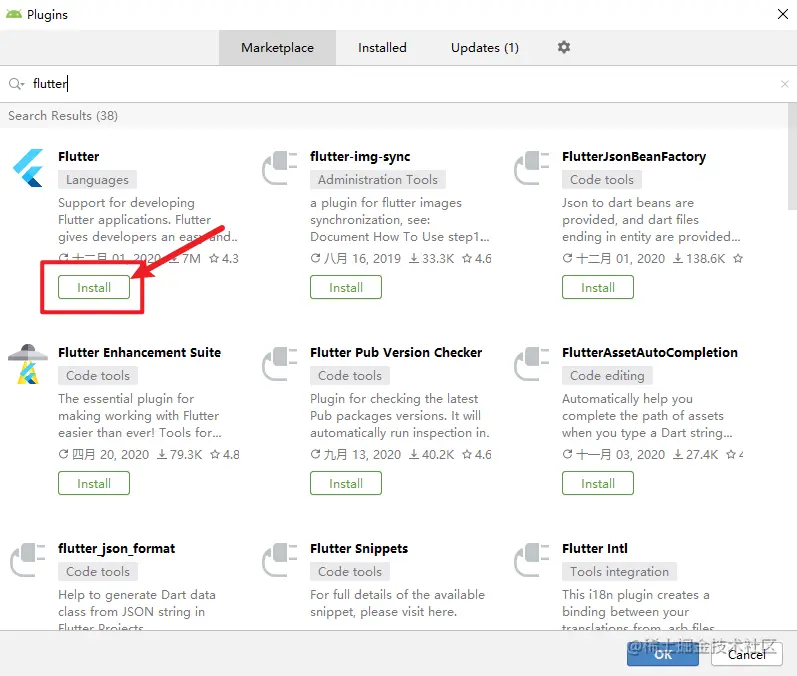Viewport: 797px width, 676px height.
Task: Open the Flutter plugin title
Action: (79, 157)
